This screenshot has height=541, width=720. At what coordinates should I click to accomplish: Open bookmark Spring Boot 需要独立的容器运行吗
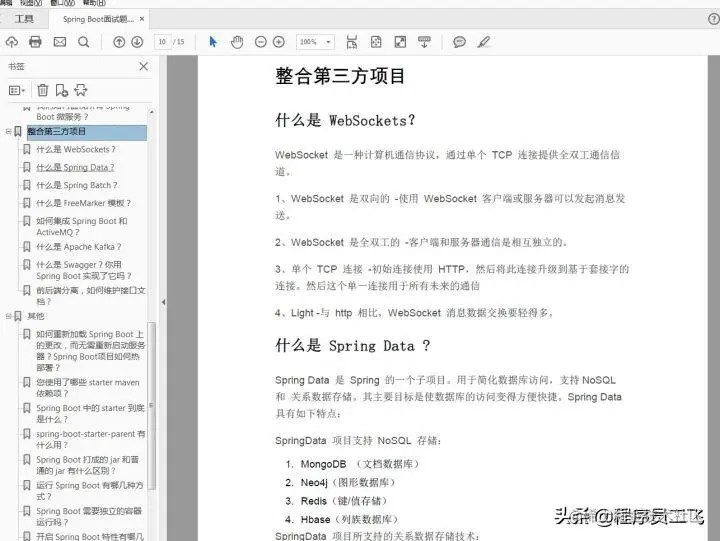point(89,516)
